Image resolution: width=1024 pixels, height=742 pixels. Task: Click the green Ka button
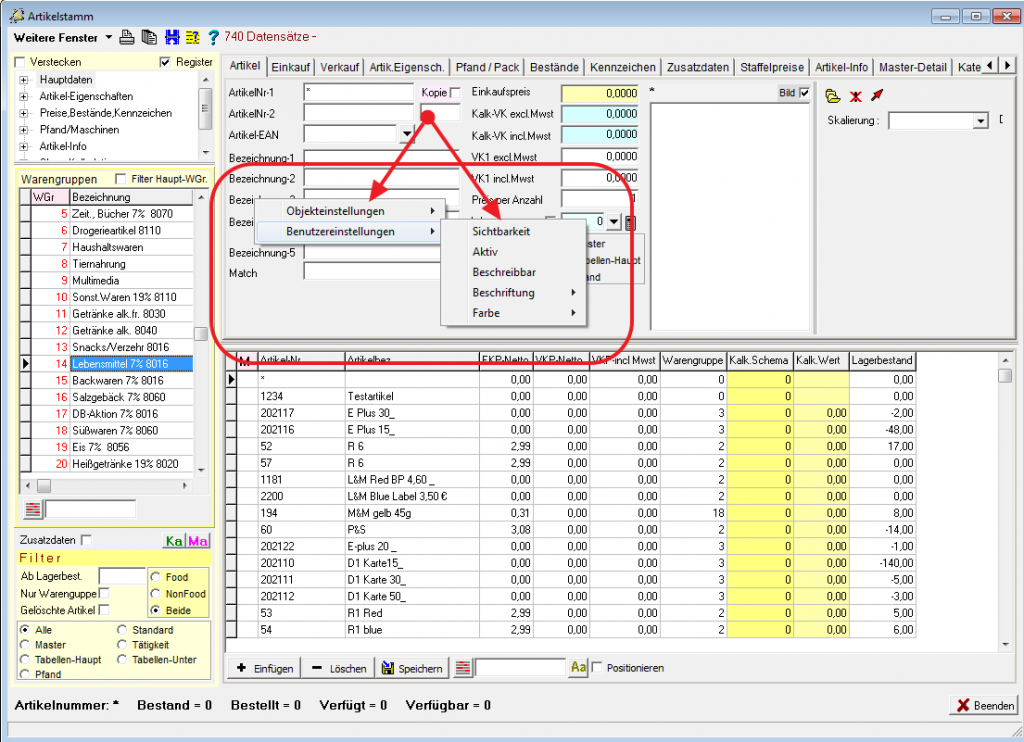coord(174,541)
